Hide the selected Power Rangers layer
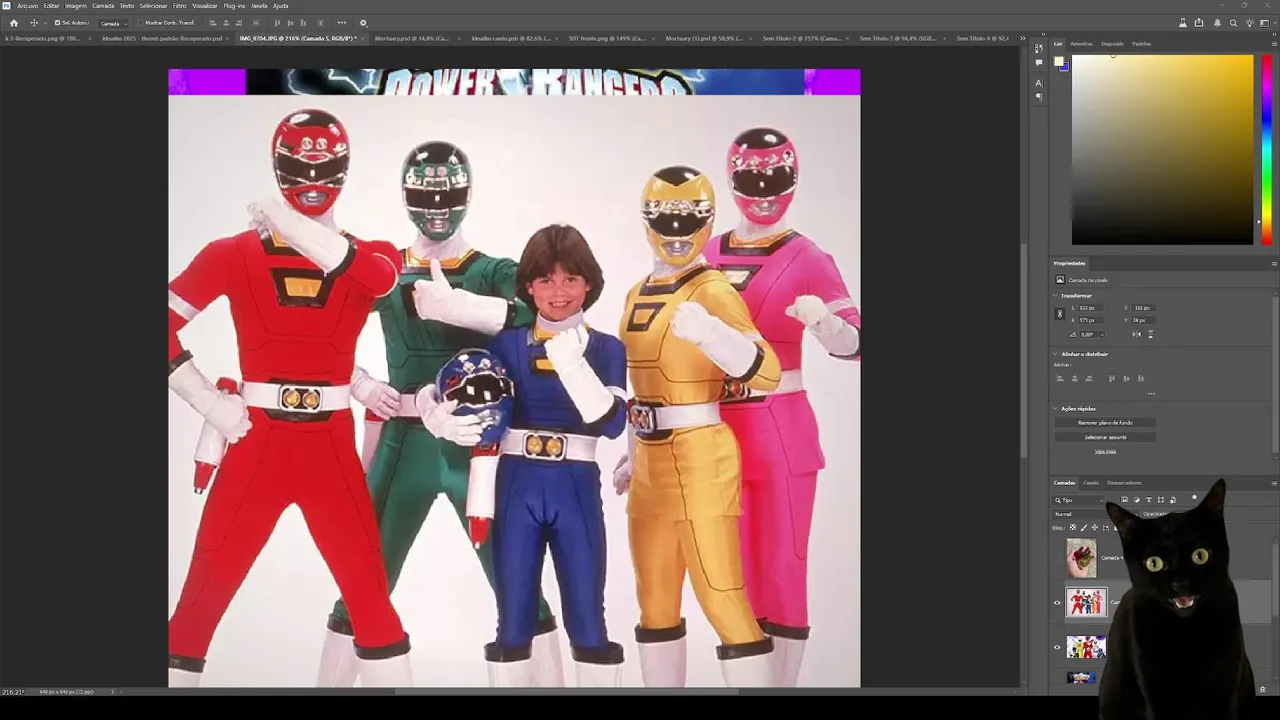The width and height of the screenshot is (1280, 720). (1057, 603)
